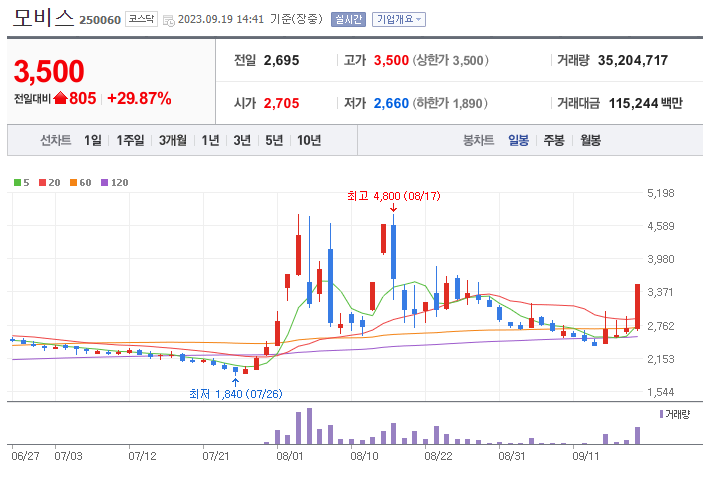The width and height of the screenshot is (703, 479).
Task: Click the red 20-day average legend swatch
Action: coord(43,183)
